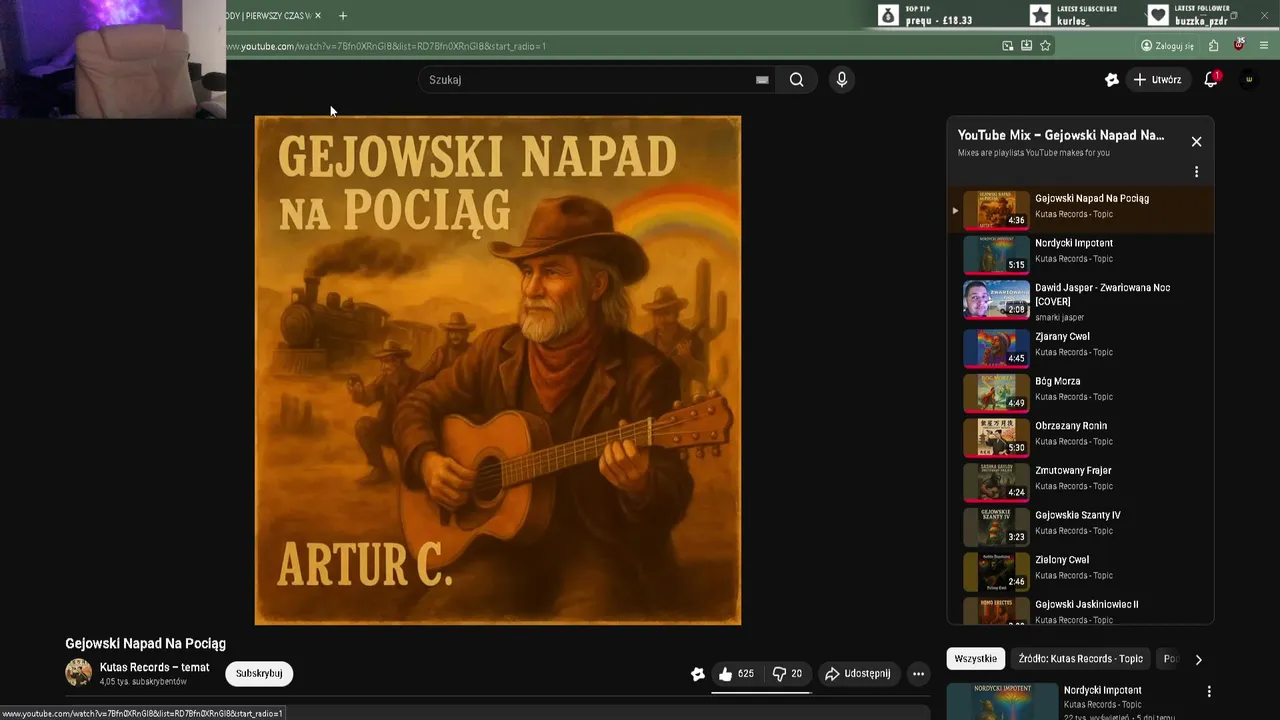The width and height of the screenshot is (1280, 720).
Task: Like the video with thumbs up 625
Action: coord(737,674)
